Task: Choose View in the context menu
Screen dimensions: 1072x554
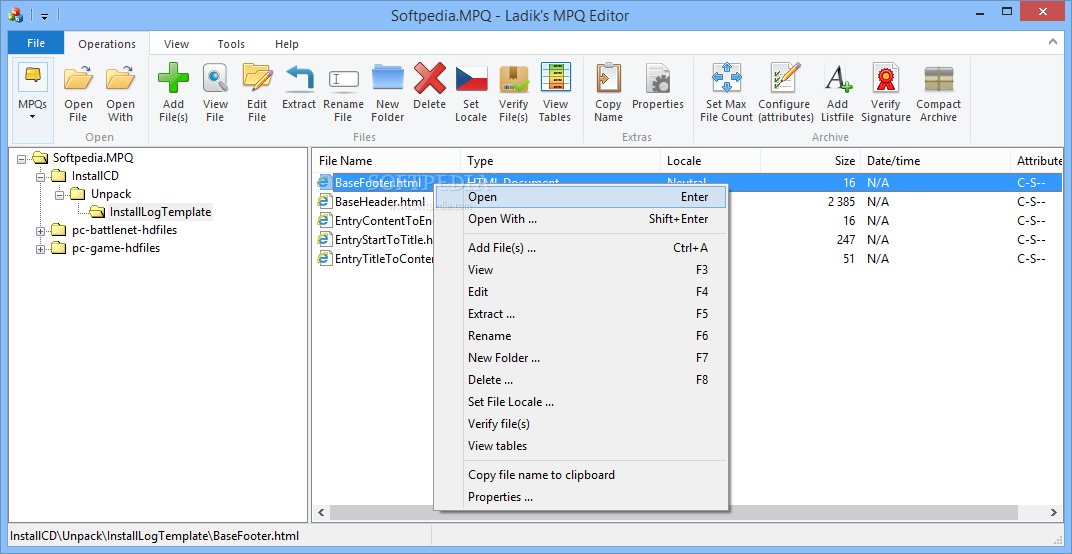Action: pos(581,269)
